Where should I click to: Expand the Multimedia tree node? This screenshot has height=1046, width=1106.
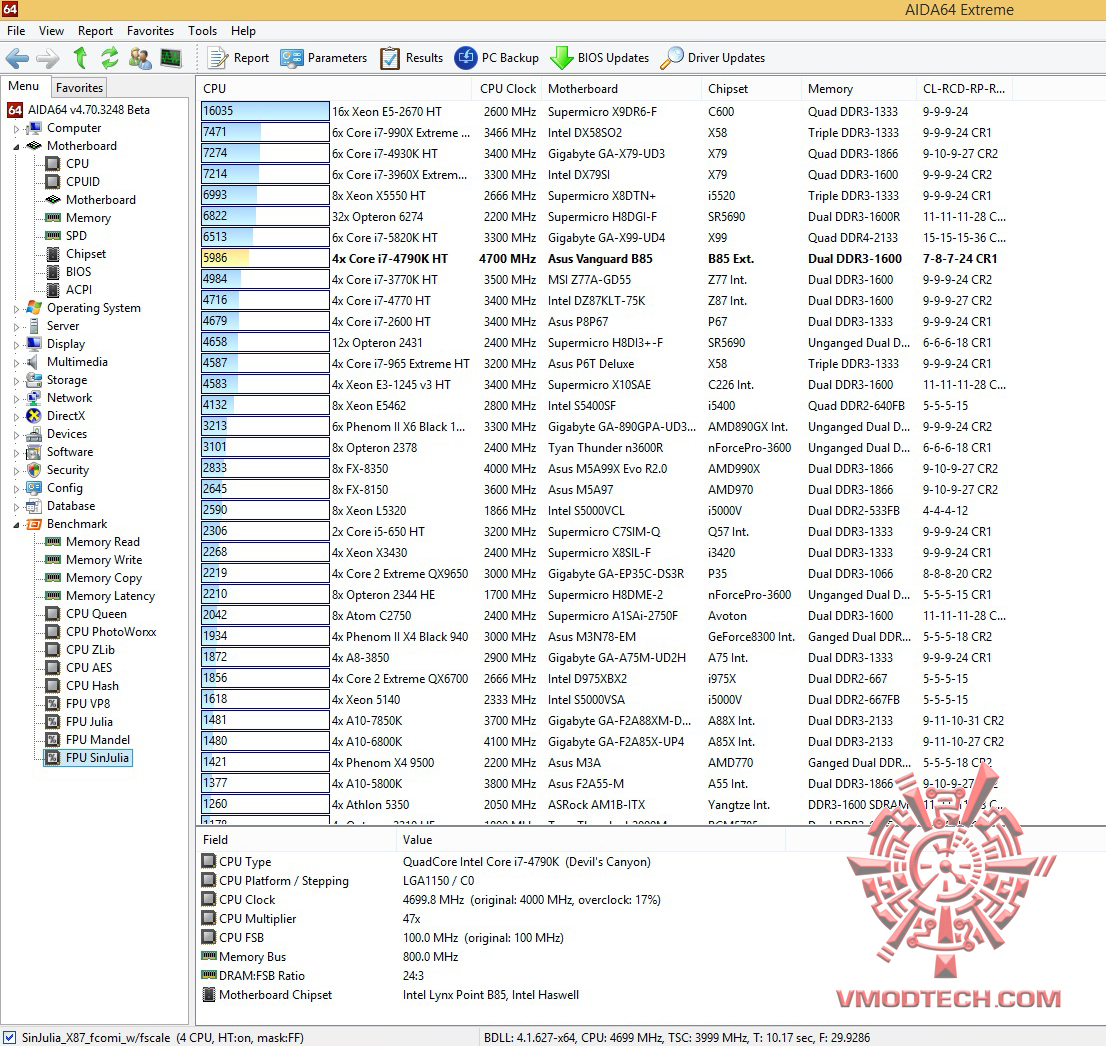[16, 363]
